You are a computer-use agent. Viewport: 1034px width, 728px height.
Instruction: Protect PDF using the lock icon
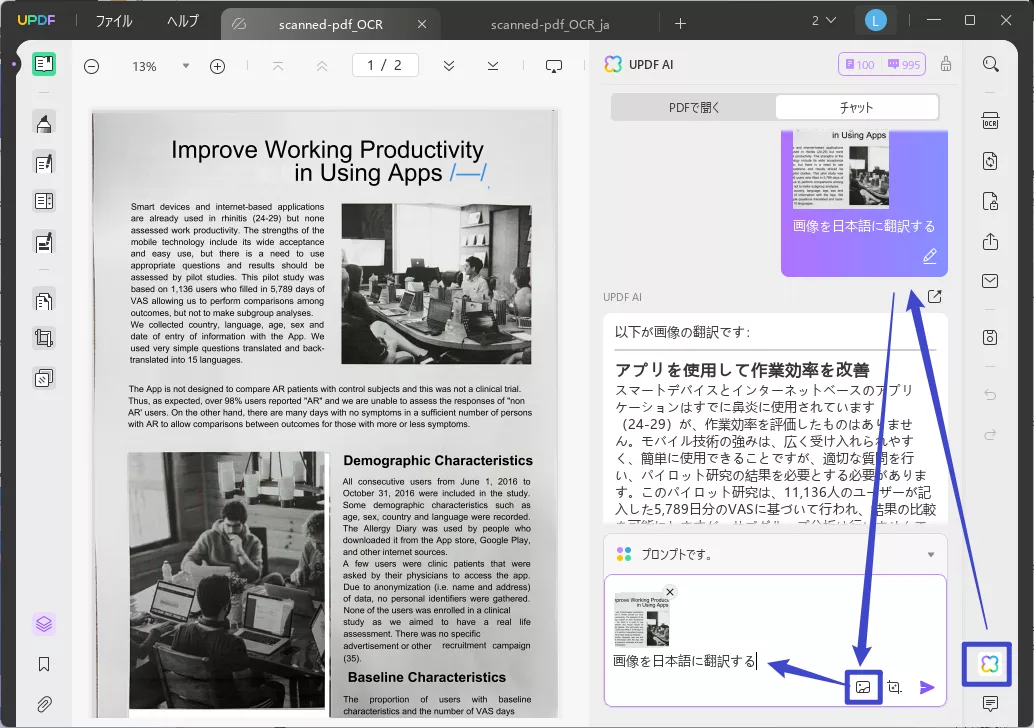pos(990,201)
